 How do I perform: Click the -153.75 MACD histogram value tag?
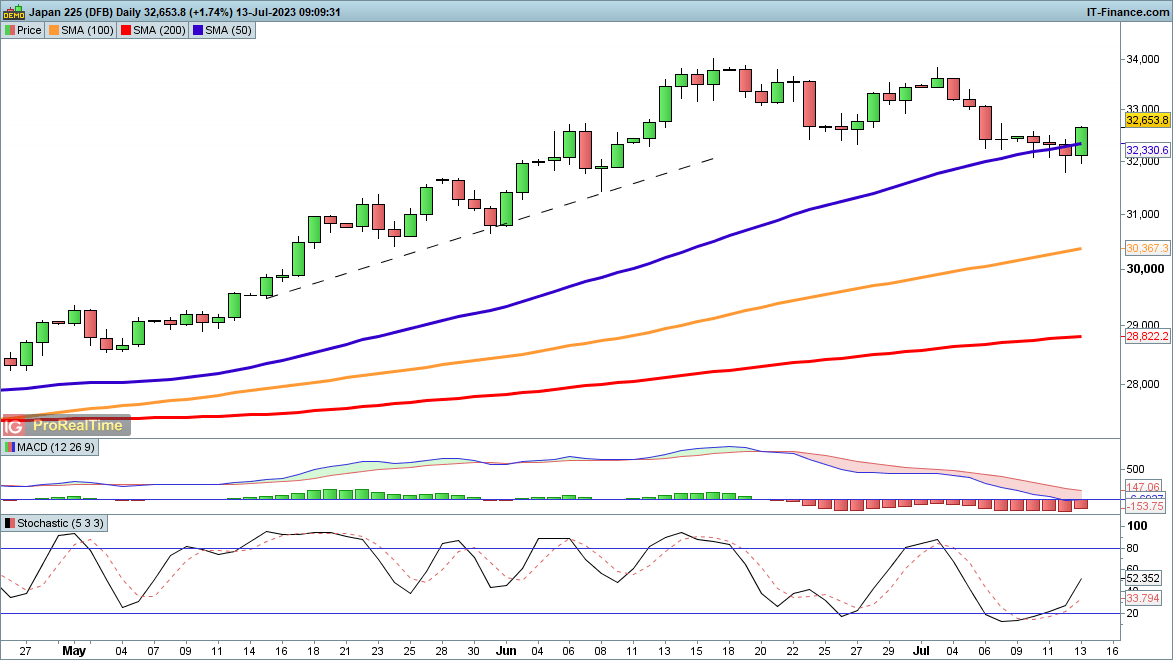coord(1145,507)
